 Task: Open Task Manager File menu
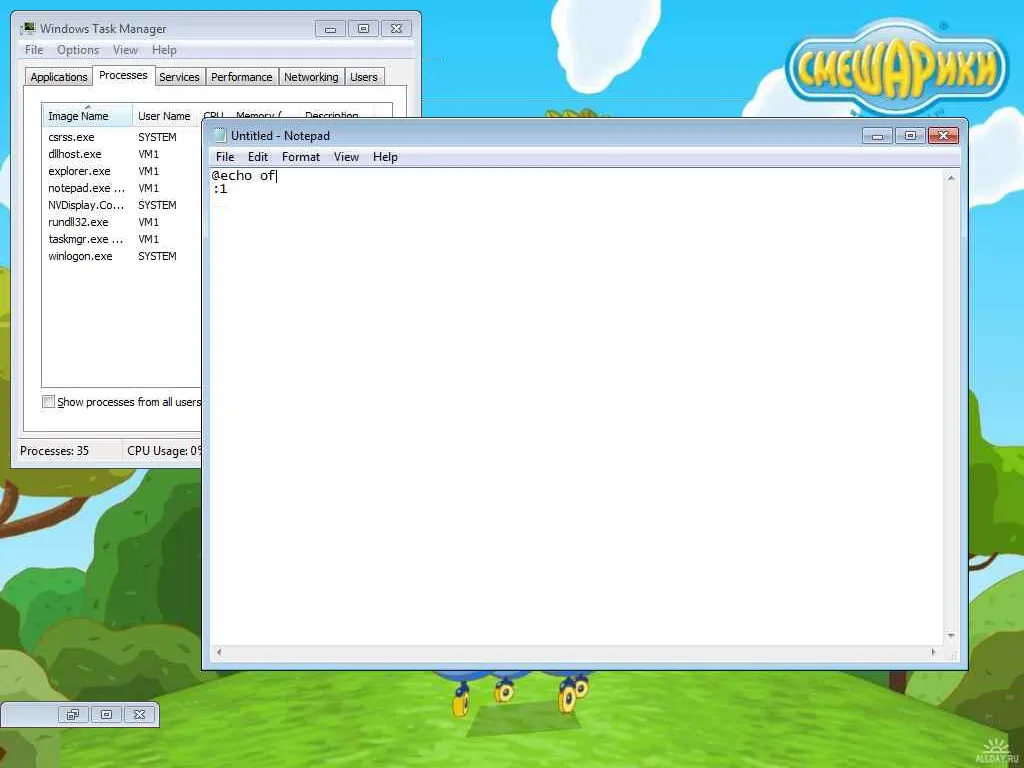34,50
